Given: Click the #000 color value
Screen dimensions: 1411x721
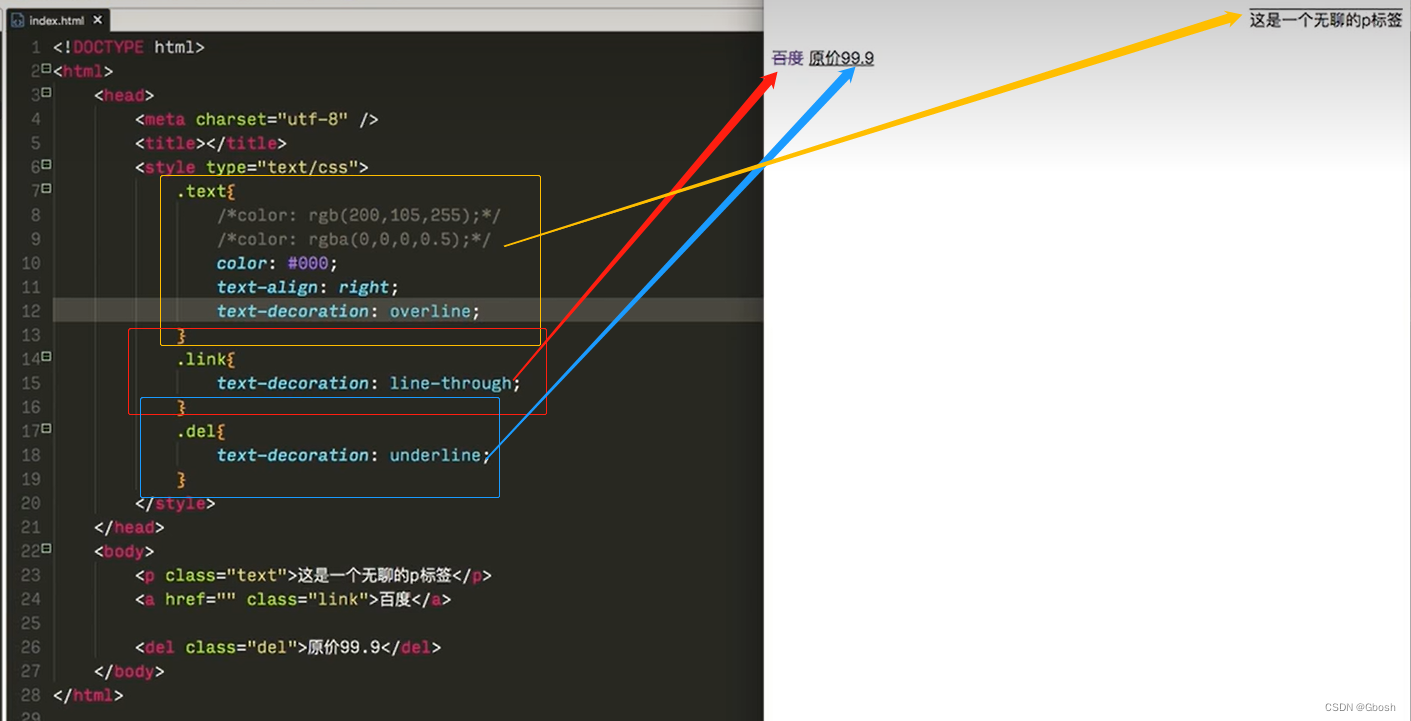Looking at the screenshot, I should point(308,263).
